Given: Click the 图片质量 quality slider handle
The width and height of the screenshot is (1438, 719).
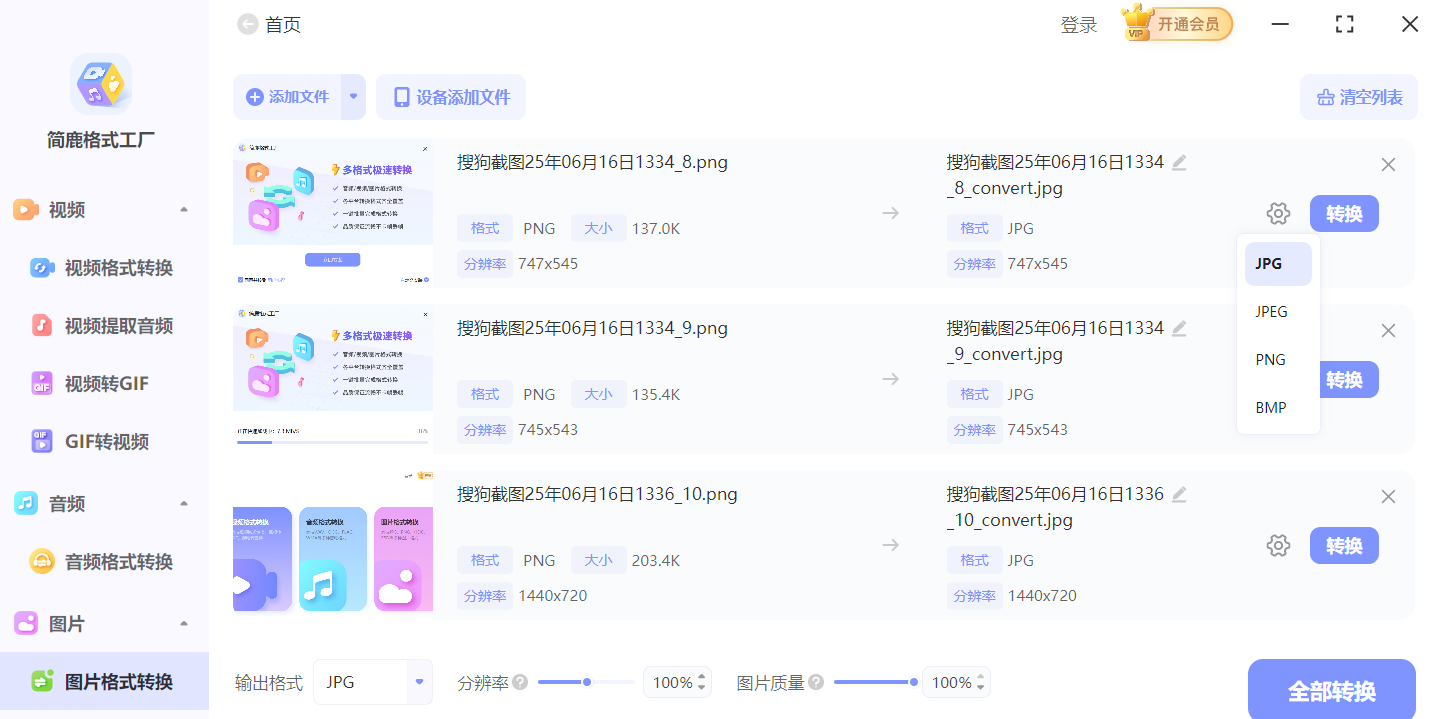Looking at the screenshot, I should coord(914,683).
